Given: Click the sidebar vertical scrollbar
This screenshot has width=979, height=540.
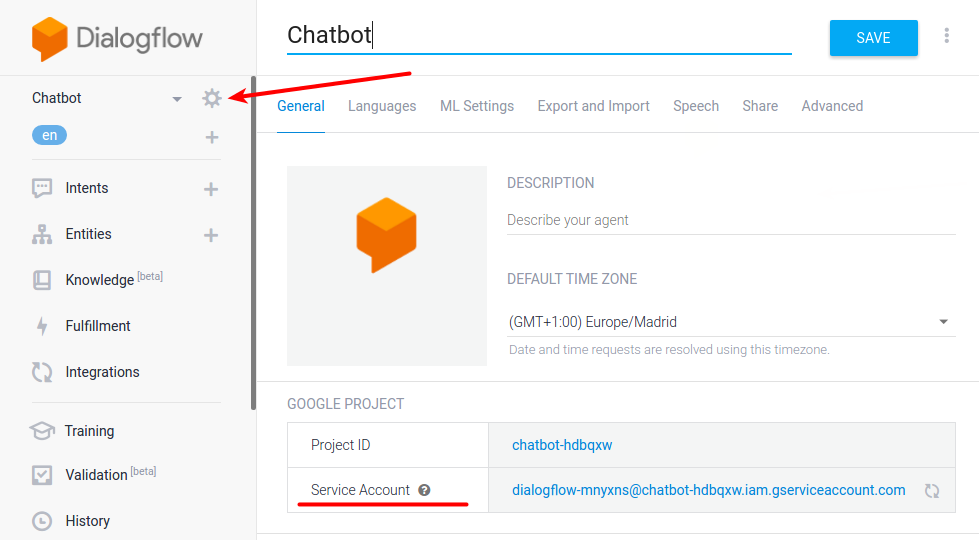Looking at the screenshot, I should (253, 243).
